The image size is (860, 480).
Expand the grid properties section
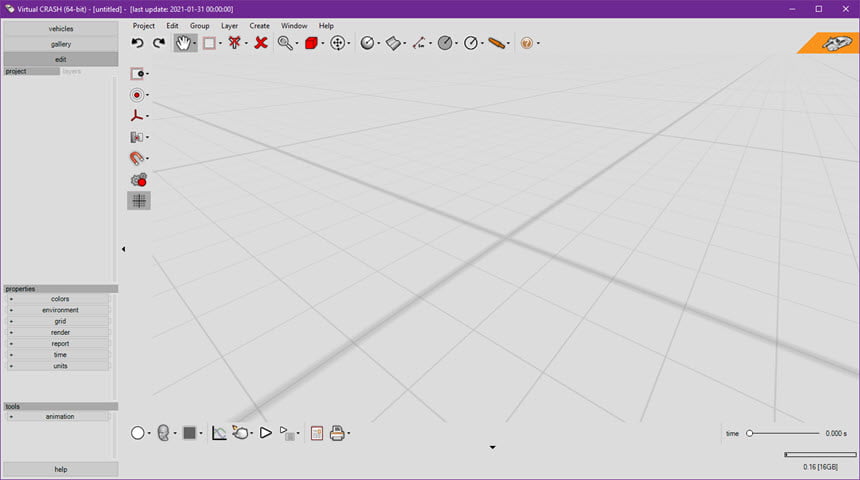coord(57,321)
